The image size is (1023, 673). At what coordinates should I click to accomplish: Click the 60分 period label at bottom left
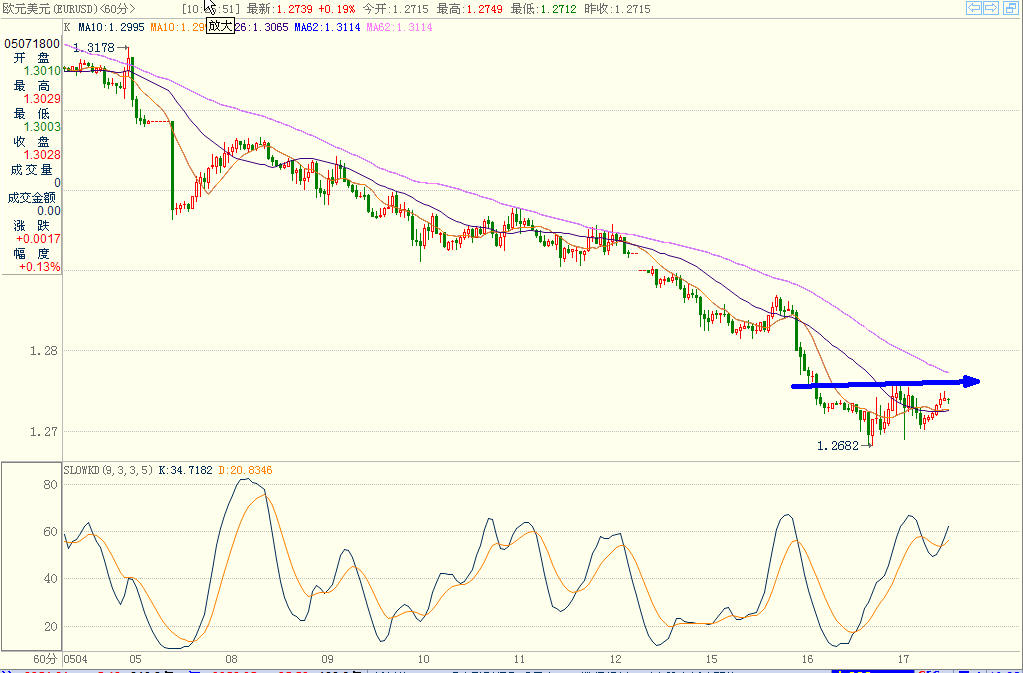pos(45,659)
